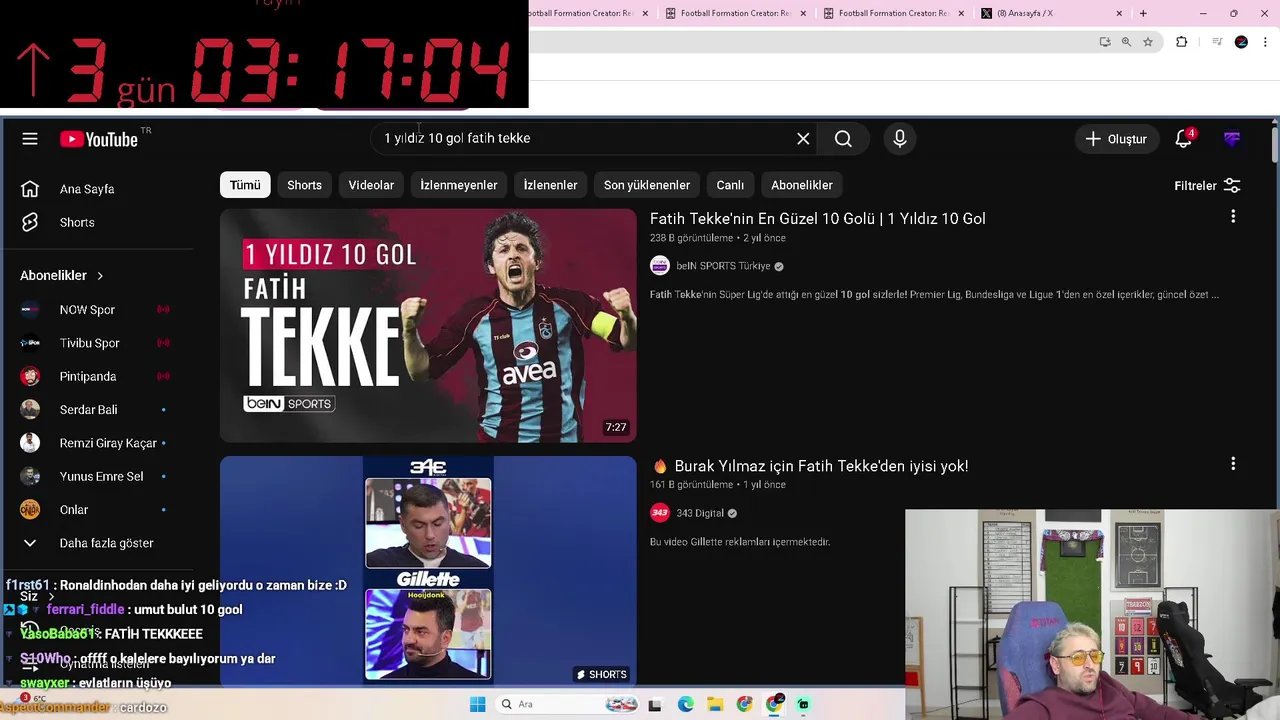Select the Videolar filter chip
Screen dimensions: 1280x720
click(371, 185)
